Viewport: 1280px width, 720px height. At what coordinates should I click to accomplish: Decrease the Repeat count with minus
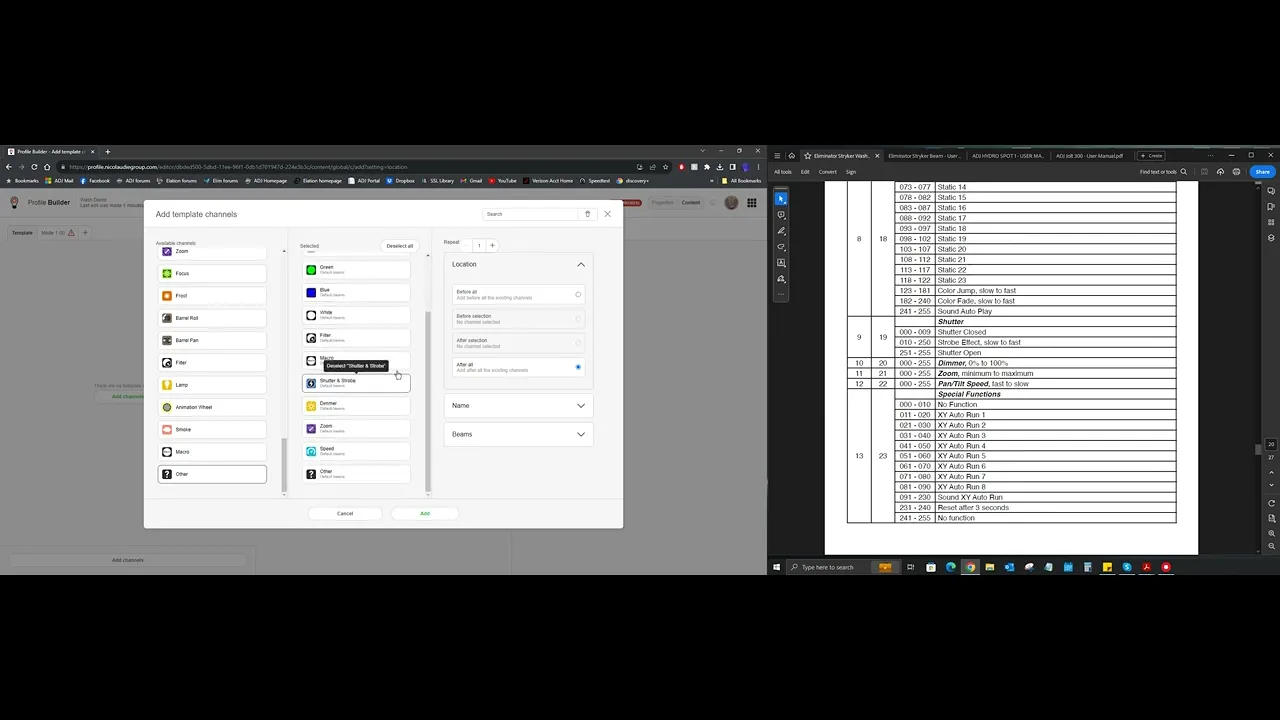(467, 245)
